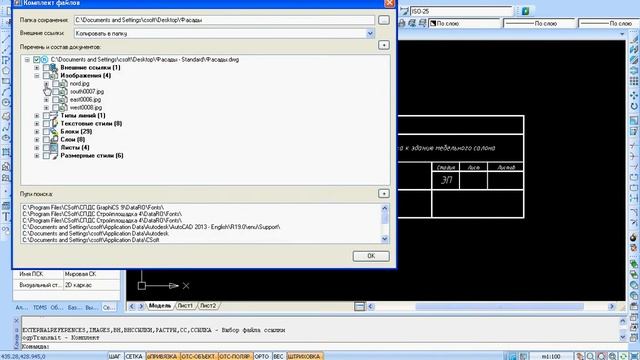Expand the Размерные стили (6) node
The height and width of the screenshot is (360, 640).
coord(37,156)
